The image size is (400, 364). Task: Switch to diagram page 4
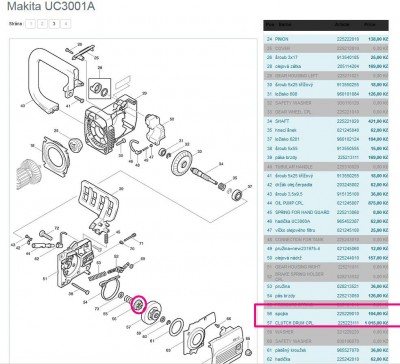[66, 24]
